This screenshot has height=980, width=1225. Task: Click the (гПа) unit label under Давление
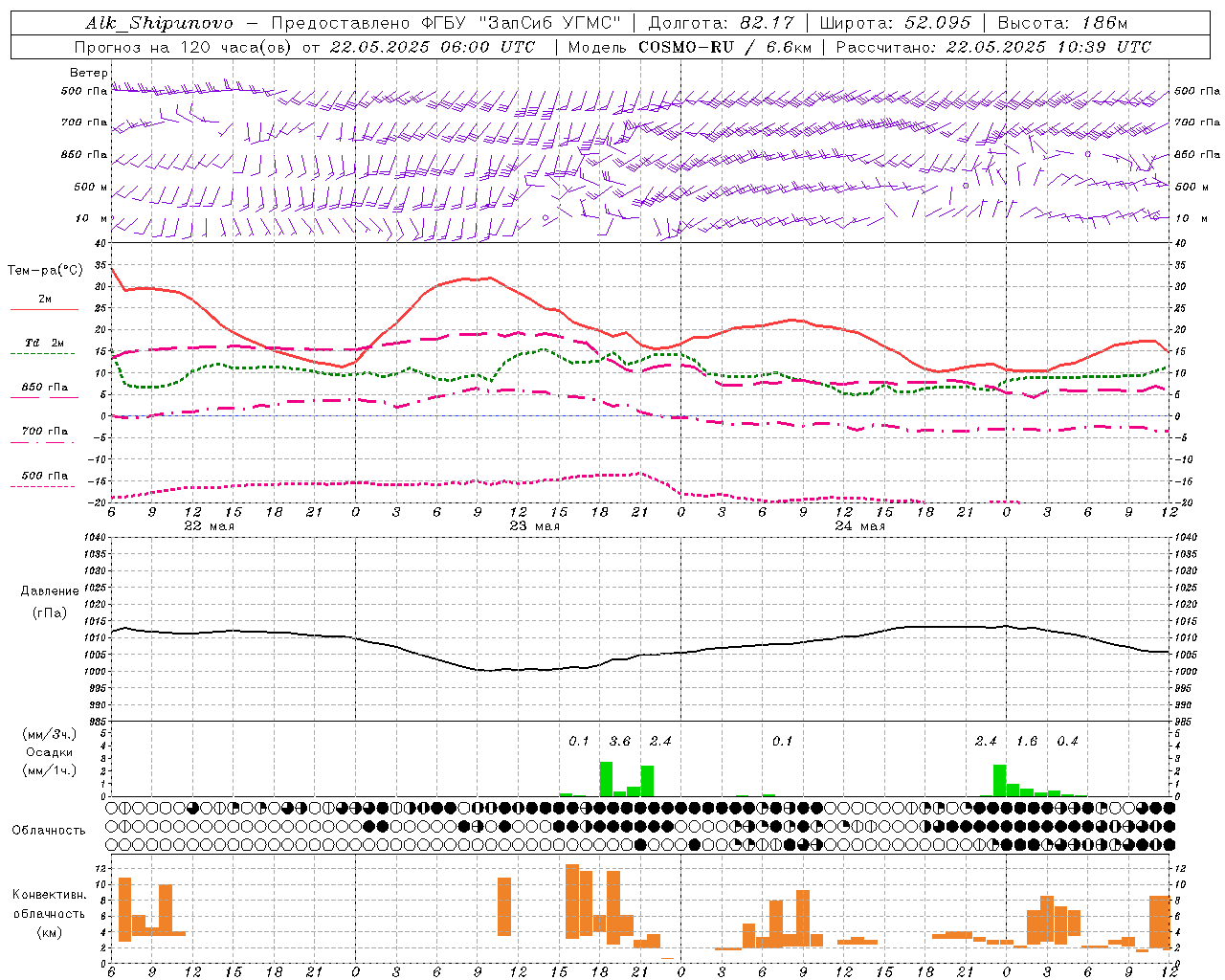50,613
